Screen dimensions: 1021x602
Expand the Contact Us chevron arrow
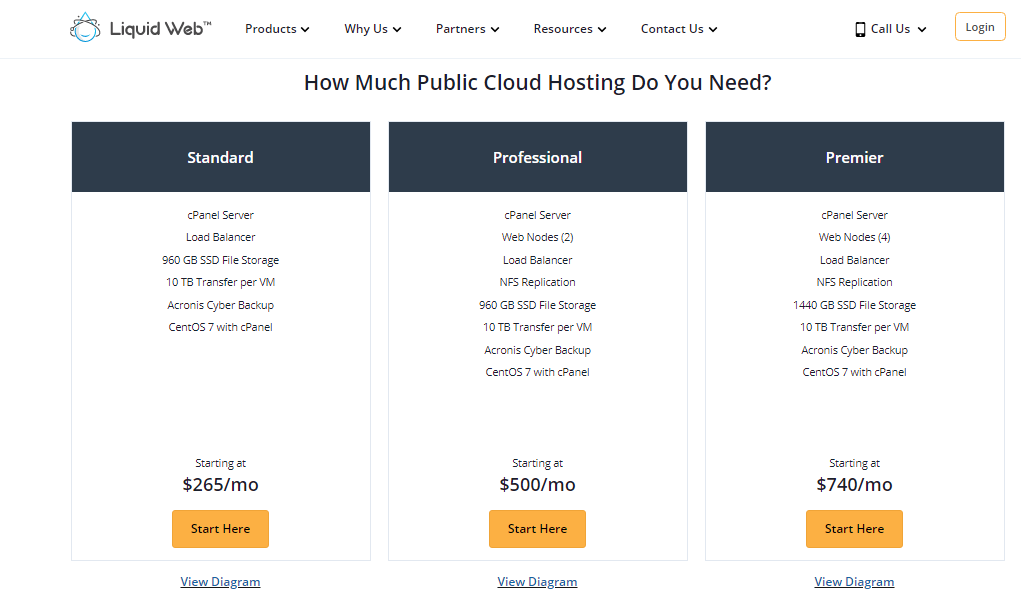click(x=713, y=29)
